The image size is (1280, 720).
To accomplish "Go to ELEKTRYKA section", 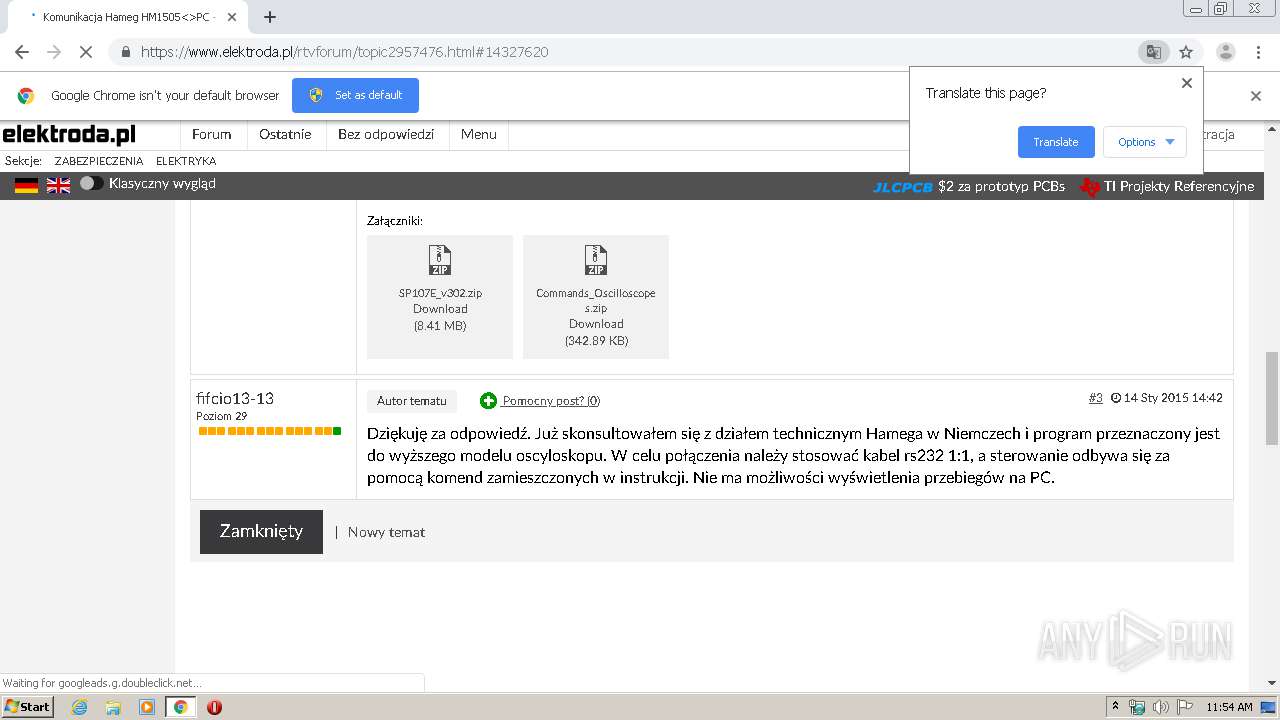I will (186, 161).
